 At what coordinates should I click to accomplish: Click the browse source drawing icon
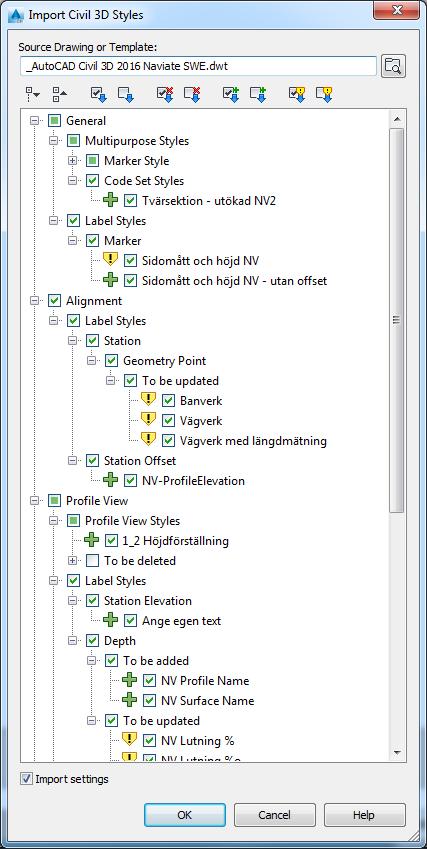tap(393, 66)
